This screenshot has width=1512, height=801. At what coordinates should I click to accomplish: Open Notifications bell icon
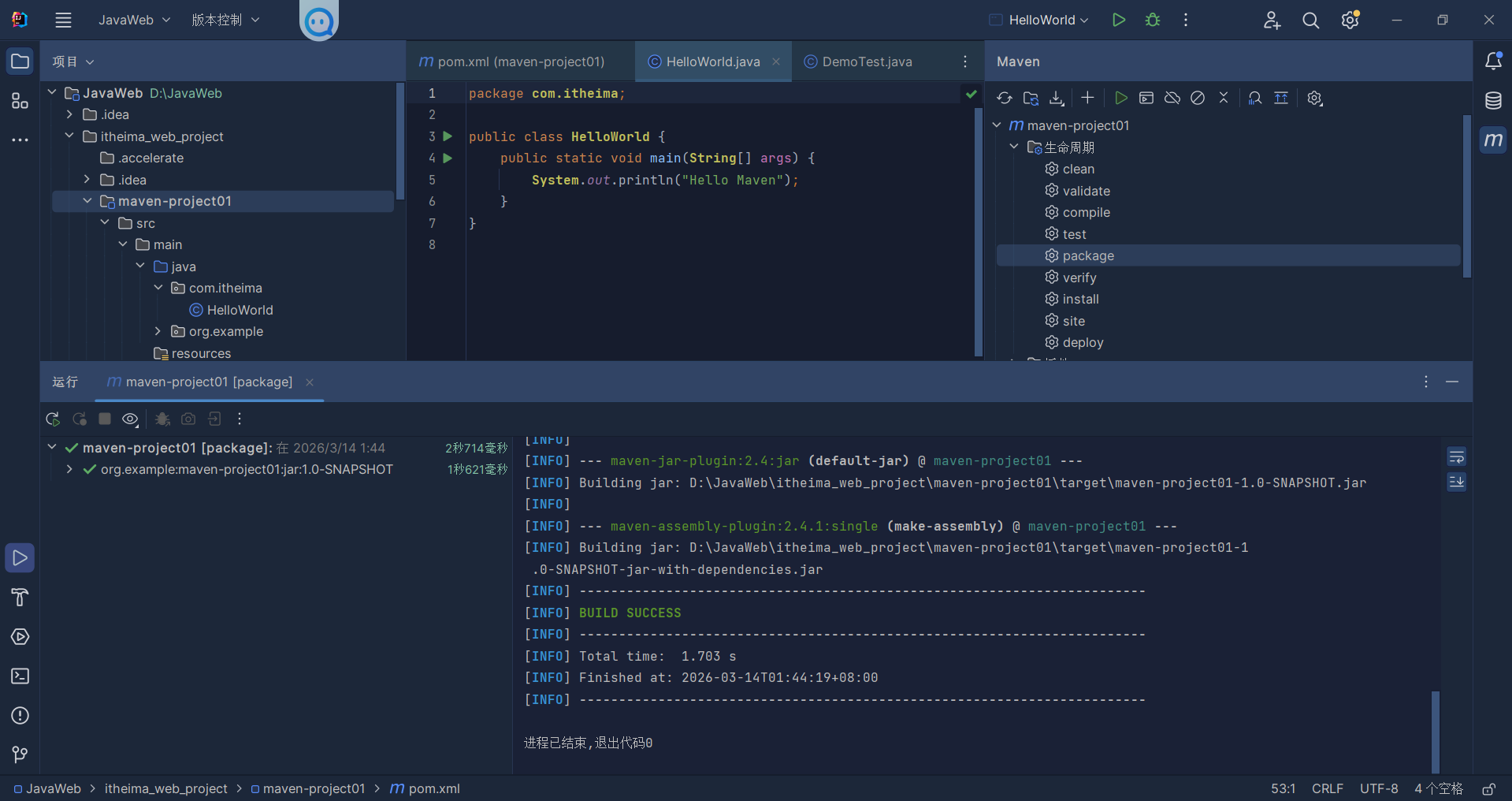1493,61
